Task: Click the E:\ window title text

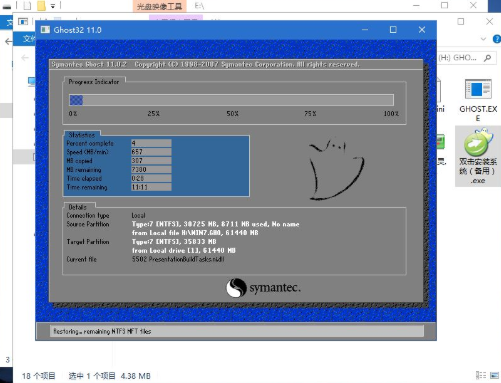Action: 199,6
